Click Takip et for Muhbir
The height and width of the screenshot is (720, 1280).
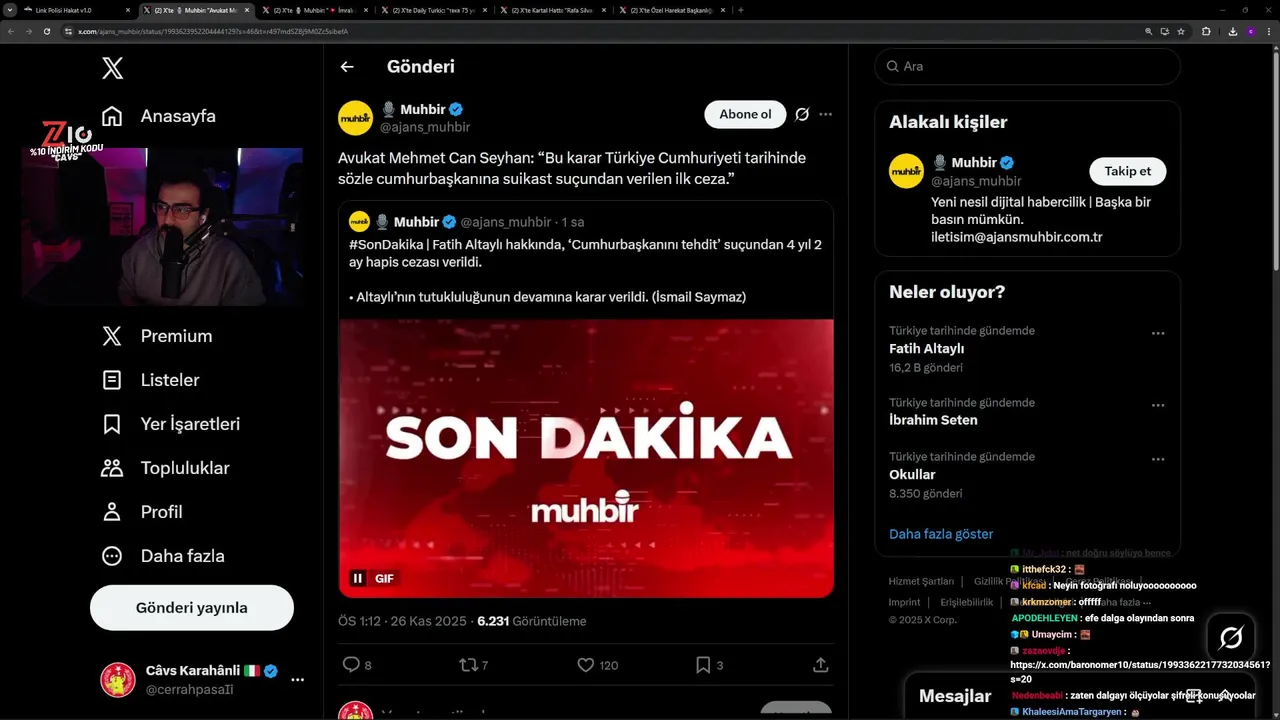(x=1127, y=171)
